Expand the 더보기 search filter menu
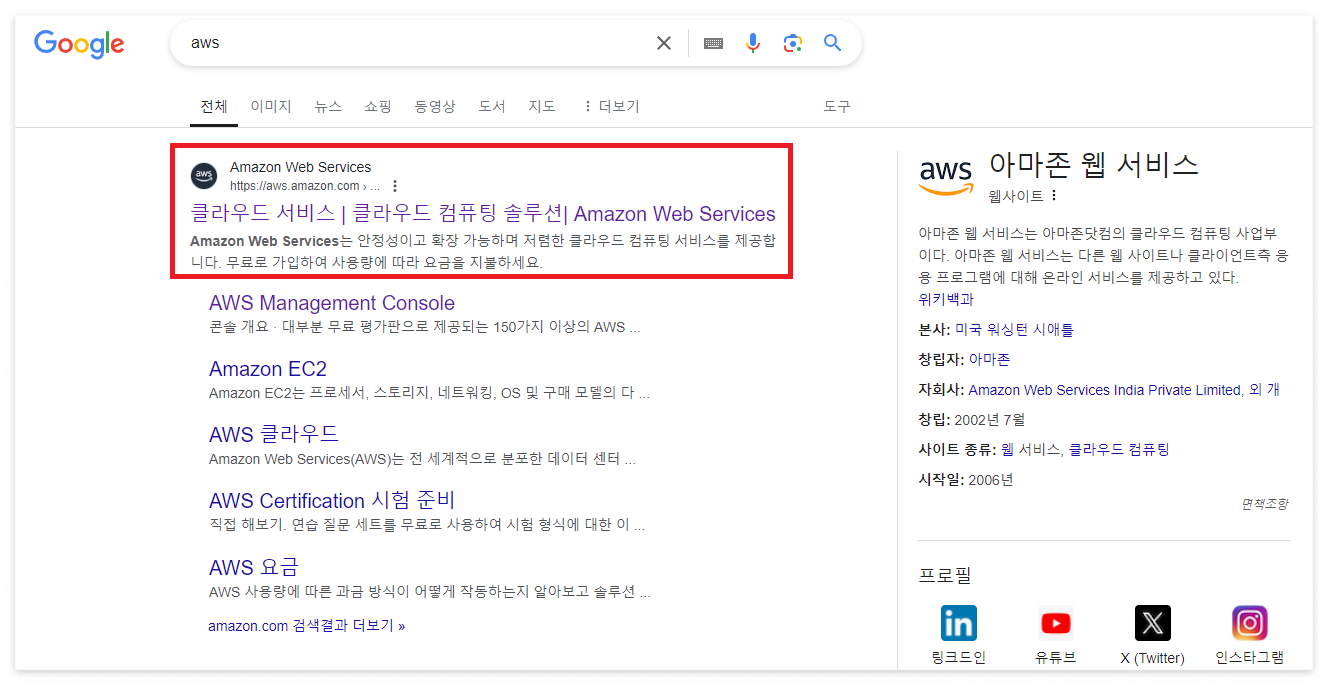 (x=611, y=106)
